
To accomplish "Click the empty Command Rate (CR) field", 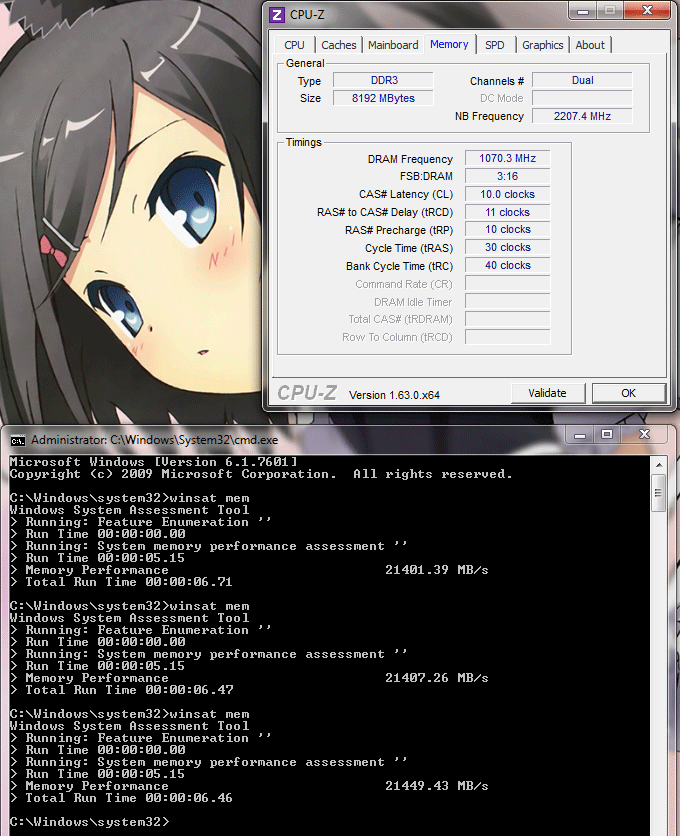I will 507,283.
